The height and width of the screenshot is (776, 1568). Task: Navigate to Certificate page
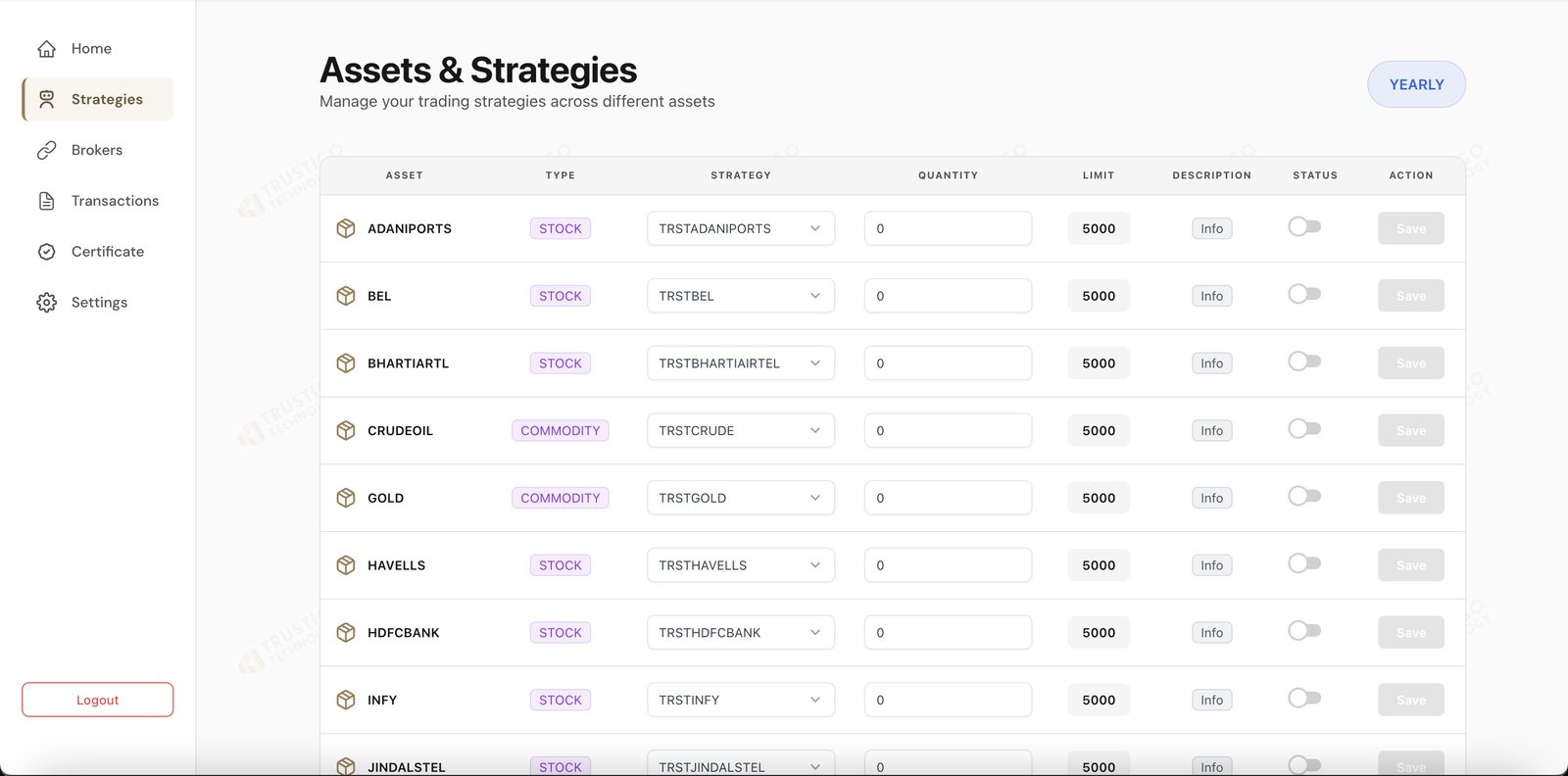(x=97, y=252)
